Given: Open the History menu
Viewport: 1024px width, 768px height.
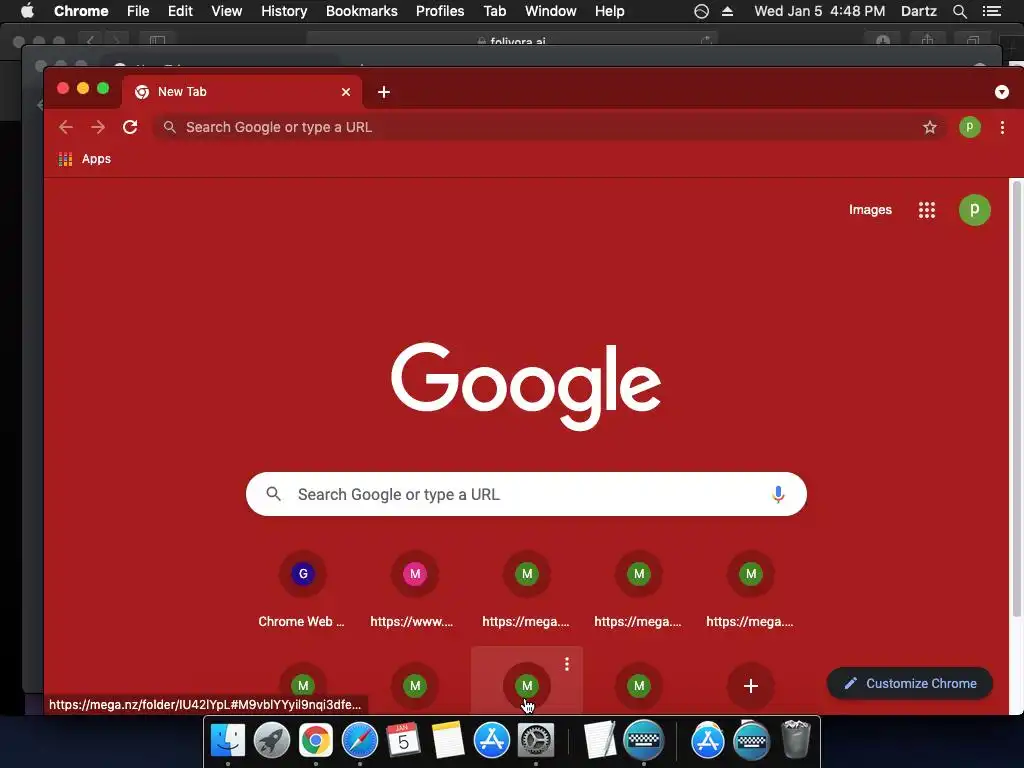Looking at the screenshot, I should click(x=284, y=11).
